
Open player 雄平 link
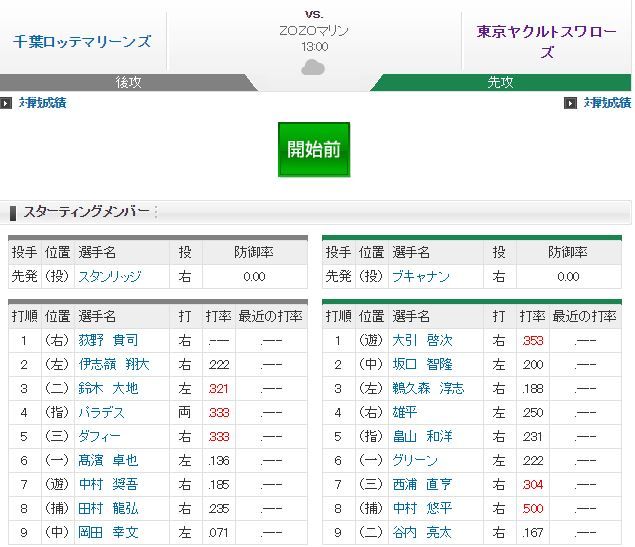tap(405, 413)
